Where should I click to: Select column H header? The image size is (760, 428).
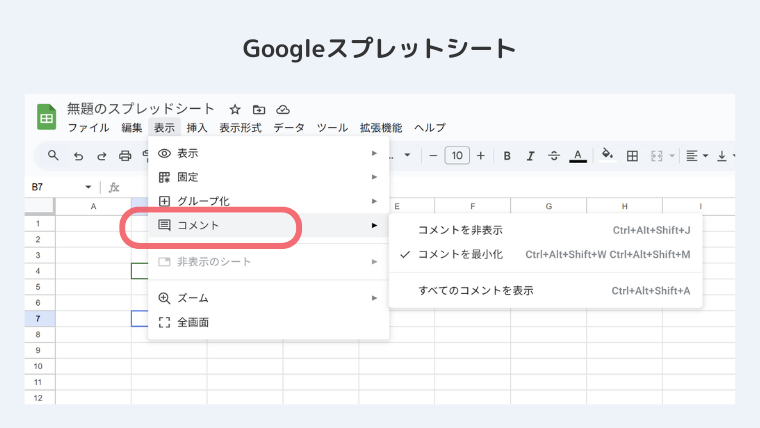coord(625,206)
